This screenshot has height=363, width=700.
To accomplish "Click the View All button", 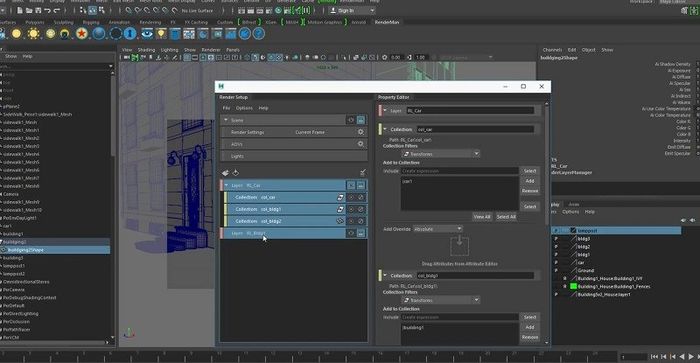I will click(482, 217).
